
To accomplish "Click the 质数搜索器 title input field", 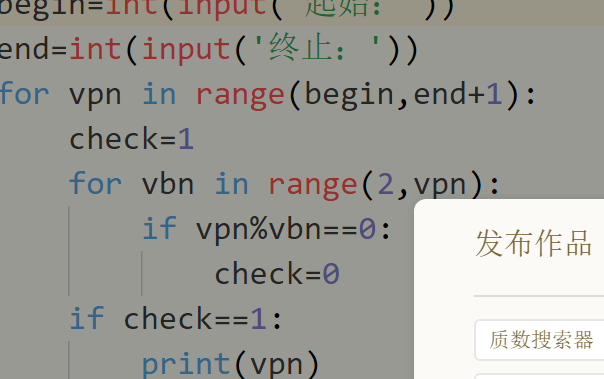I will pyautogui.click(x=539, y=340).
